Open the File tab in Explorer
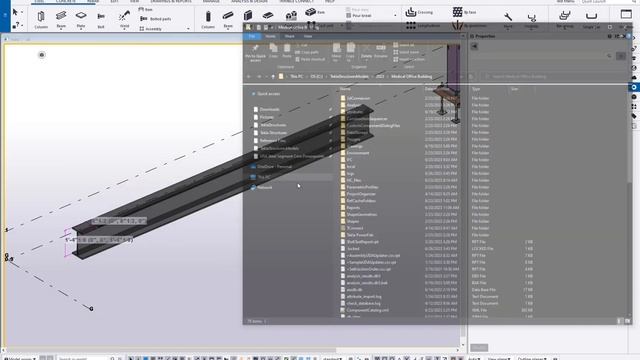The height and width of the screenshot is (360, 640). [252, 36]
